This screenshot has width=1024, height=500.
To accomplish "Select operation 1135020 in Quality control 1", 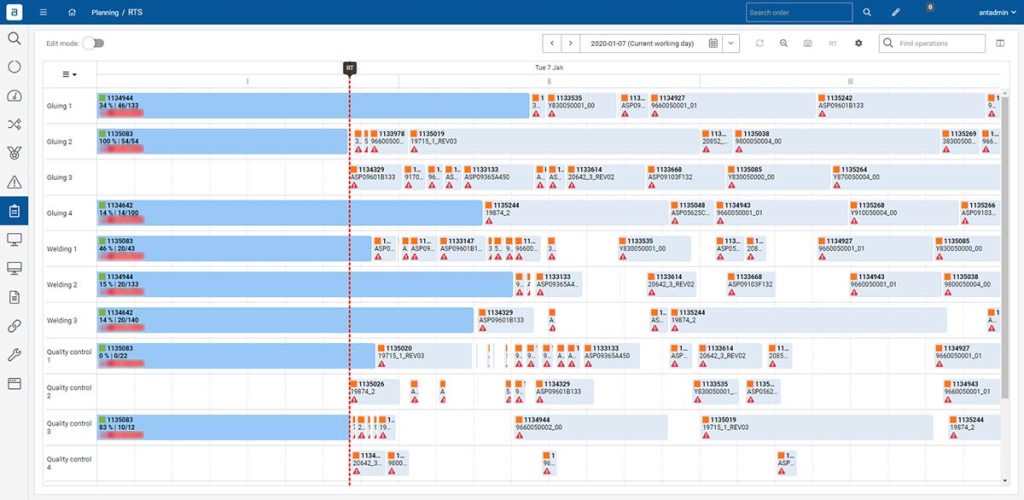I will coord(424,356).
